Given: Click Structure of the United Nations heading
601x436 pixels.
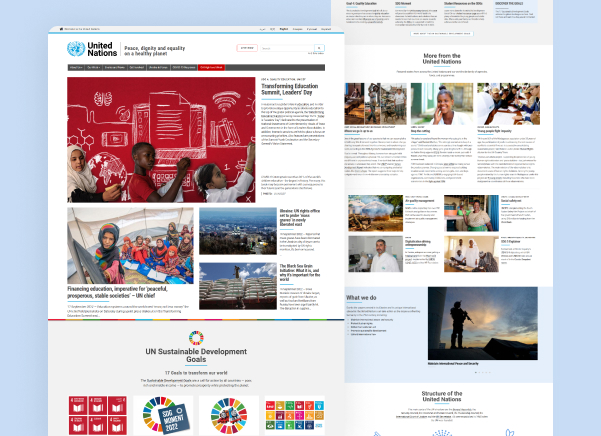Looking at the screenshot, I should [x=442, y=396].
